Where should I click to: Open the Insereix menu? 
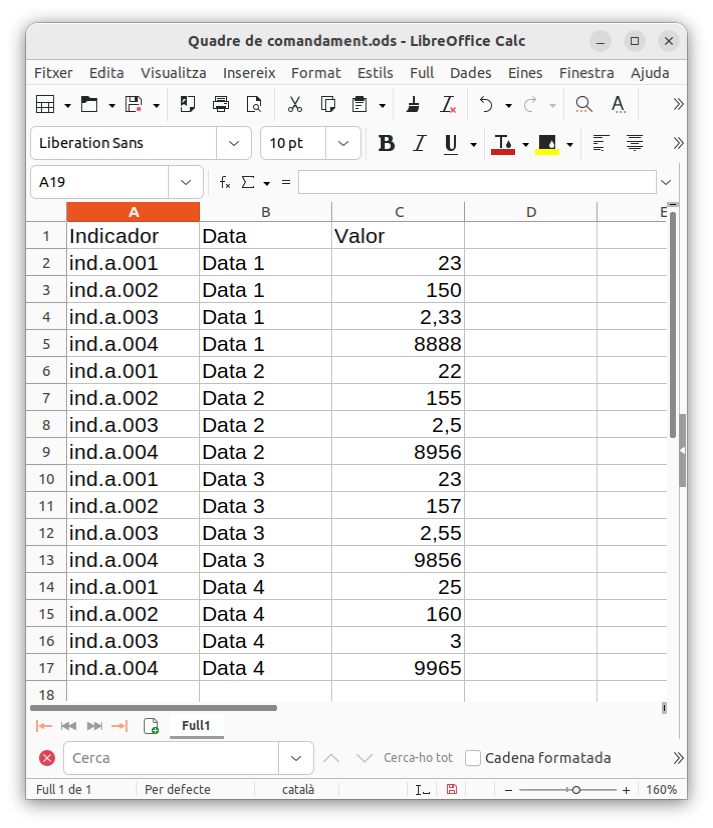pos(249,73)
